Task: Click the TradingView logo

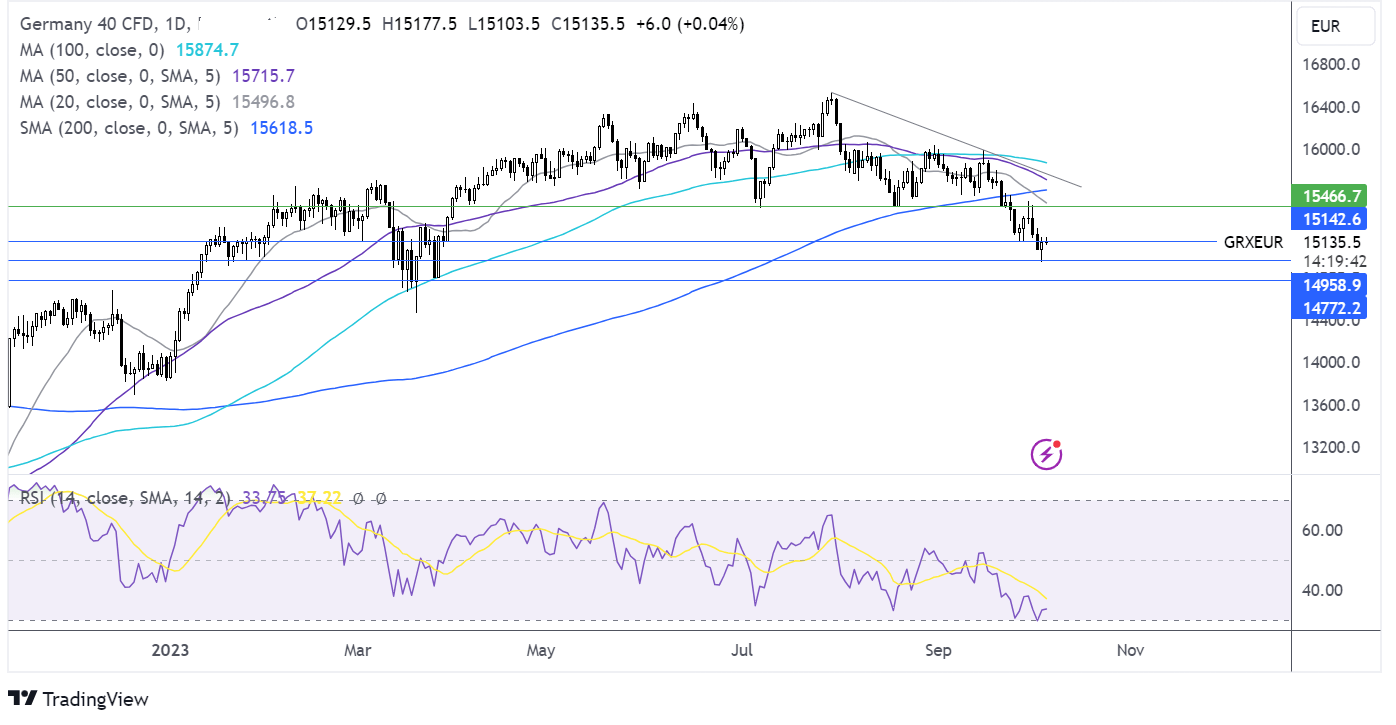Action: tap(78, 699)
